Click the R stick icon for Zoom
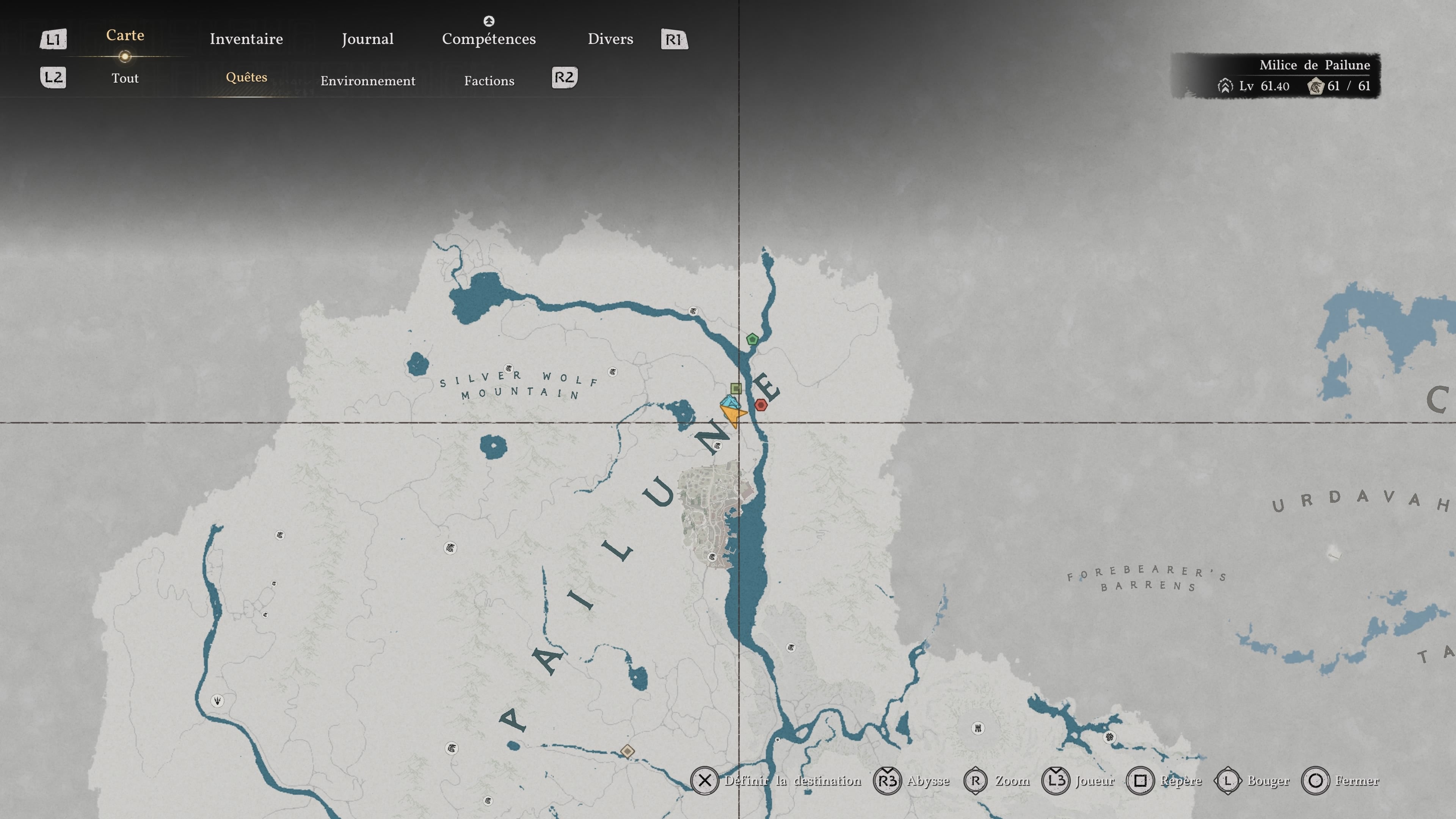This screenshot has height=819, width=1456. (975, 781)
